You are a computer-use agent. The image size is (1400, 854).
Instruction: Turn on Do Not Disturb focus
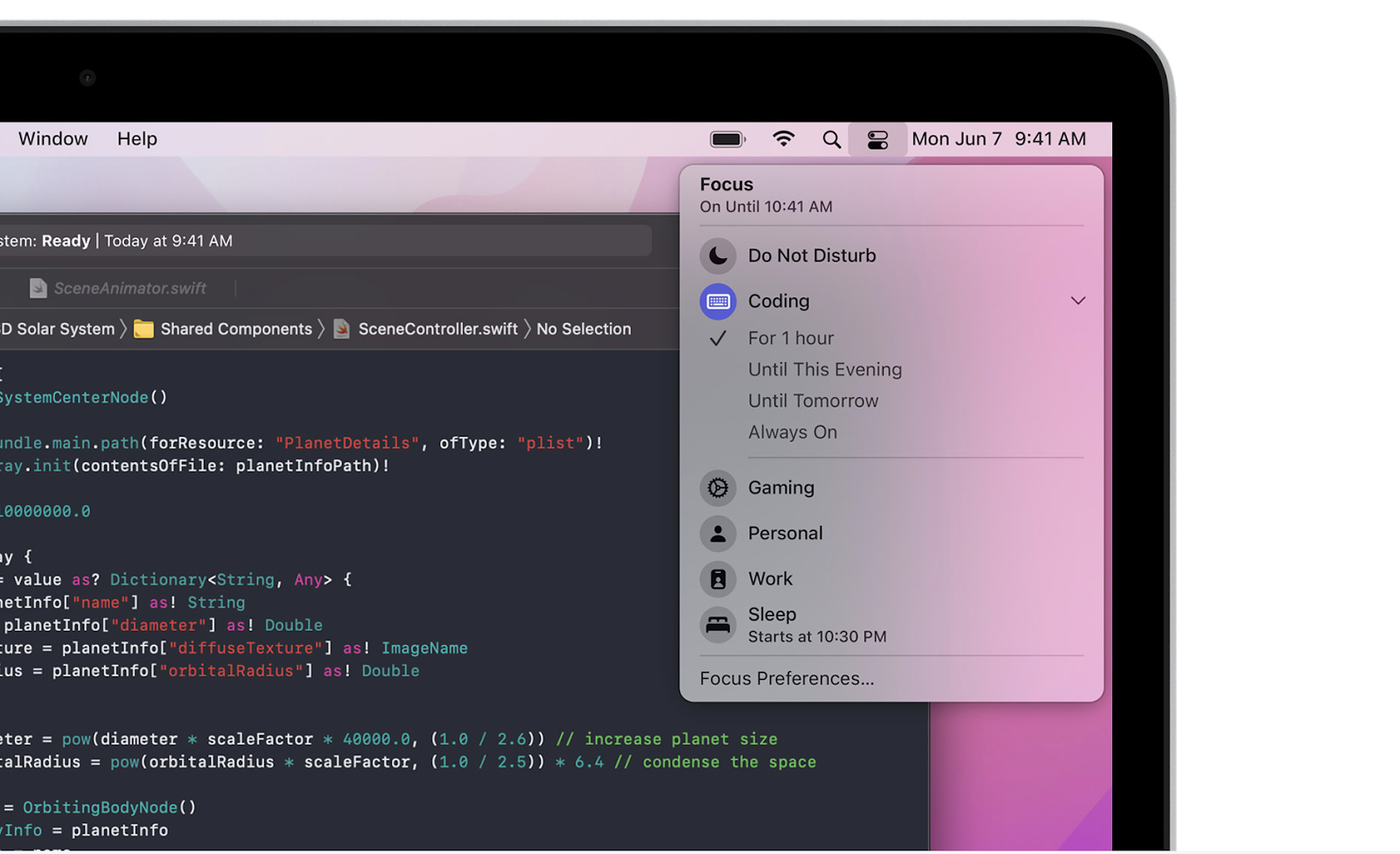[x=812, y=255]
